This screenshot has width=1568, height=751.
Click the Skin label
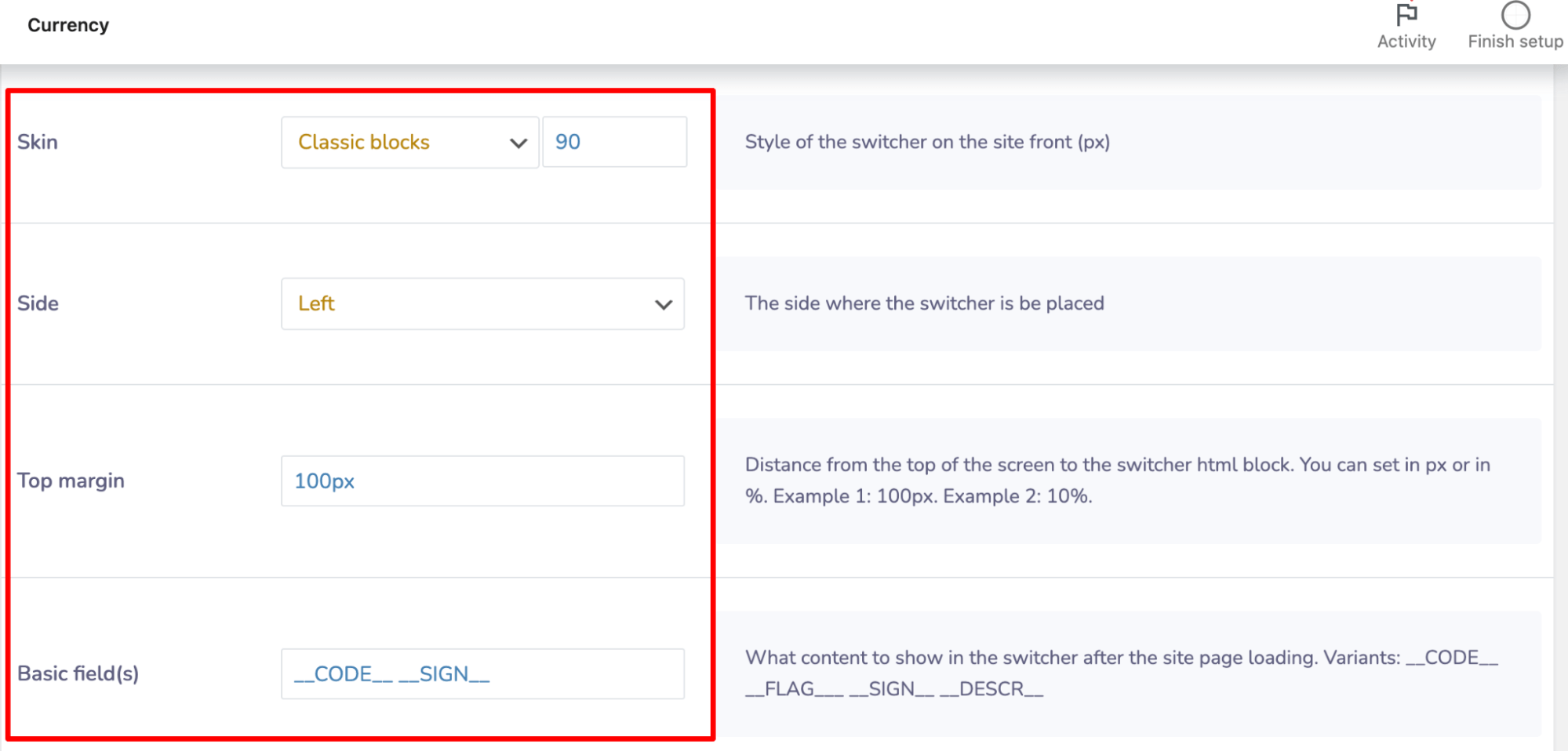[38, 142]
